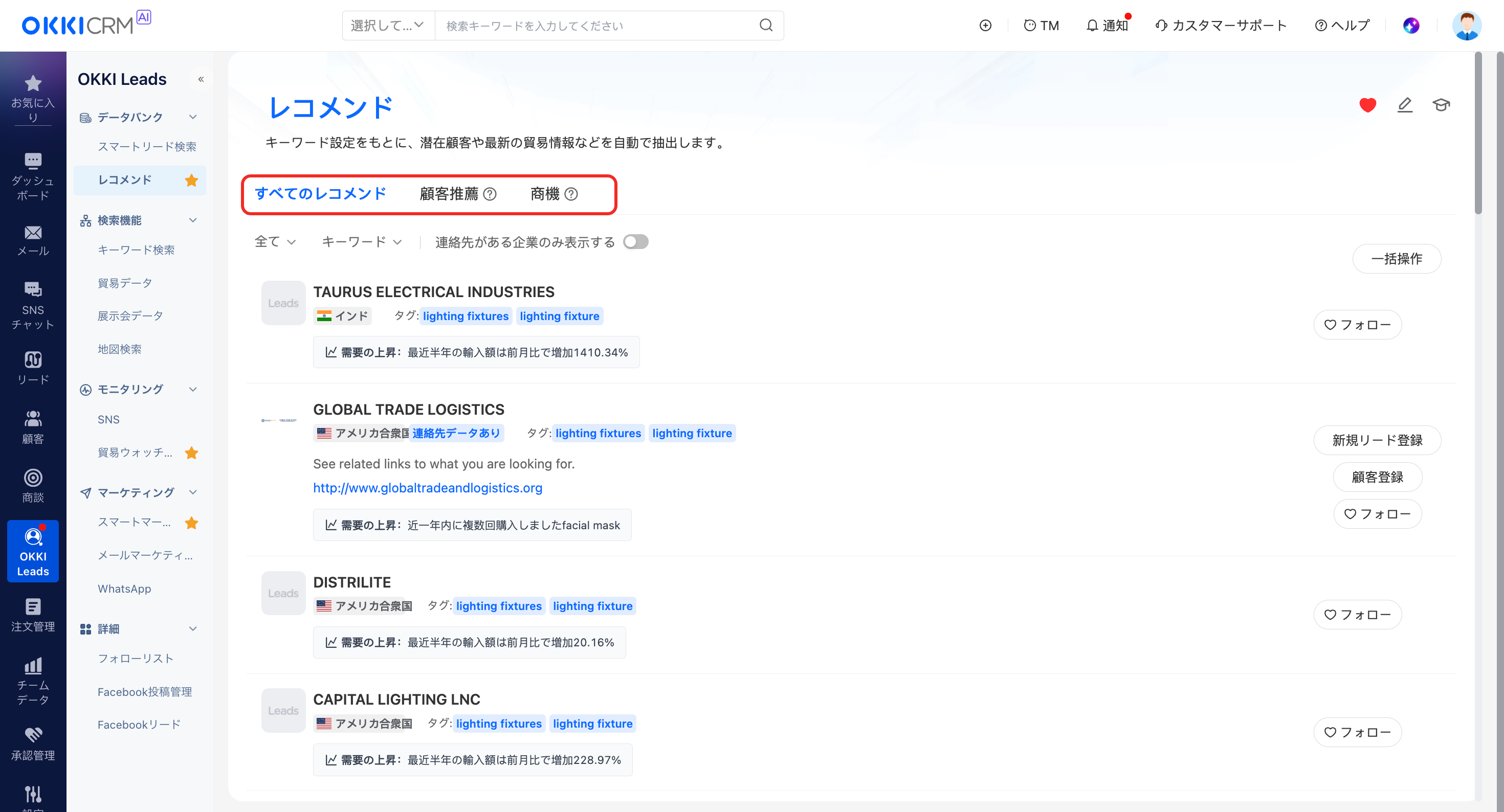This screenshot has height=812, width=1504.
Task: Click the keyword search input field
Action: (595, 25)
